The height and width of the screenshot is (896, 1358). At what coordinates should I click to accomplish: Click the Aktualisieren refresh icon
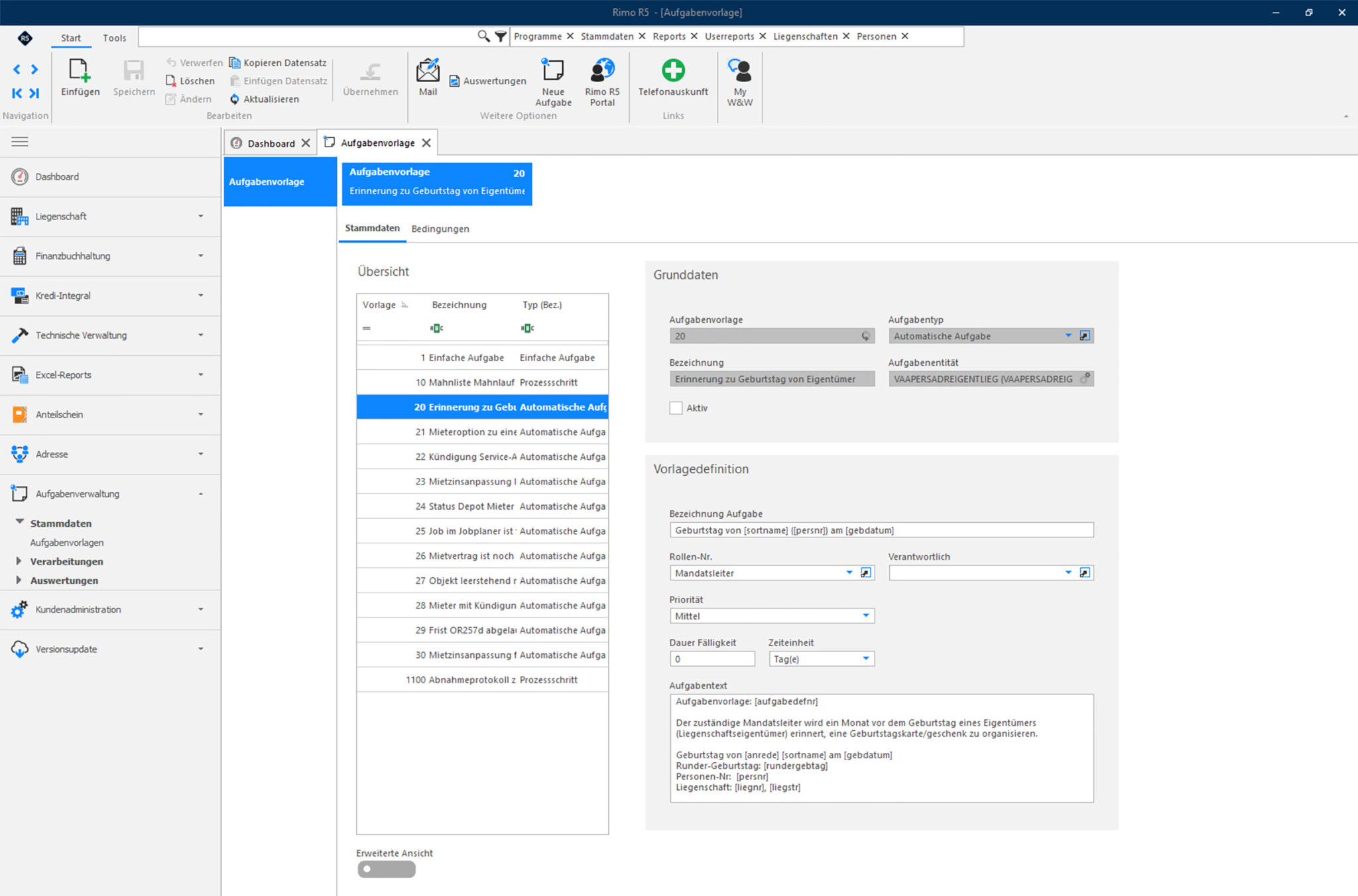(235, 99)
